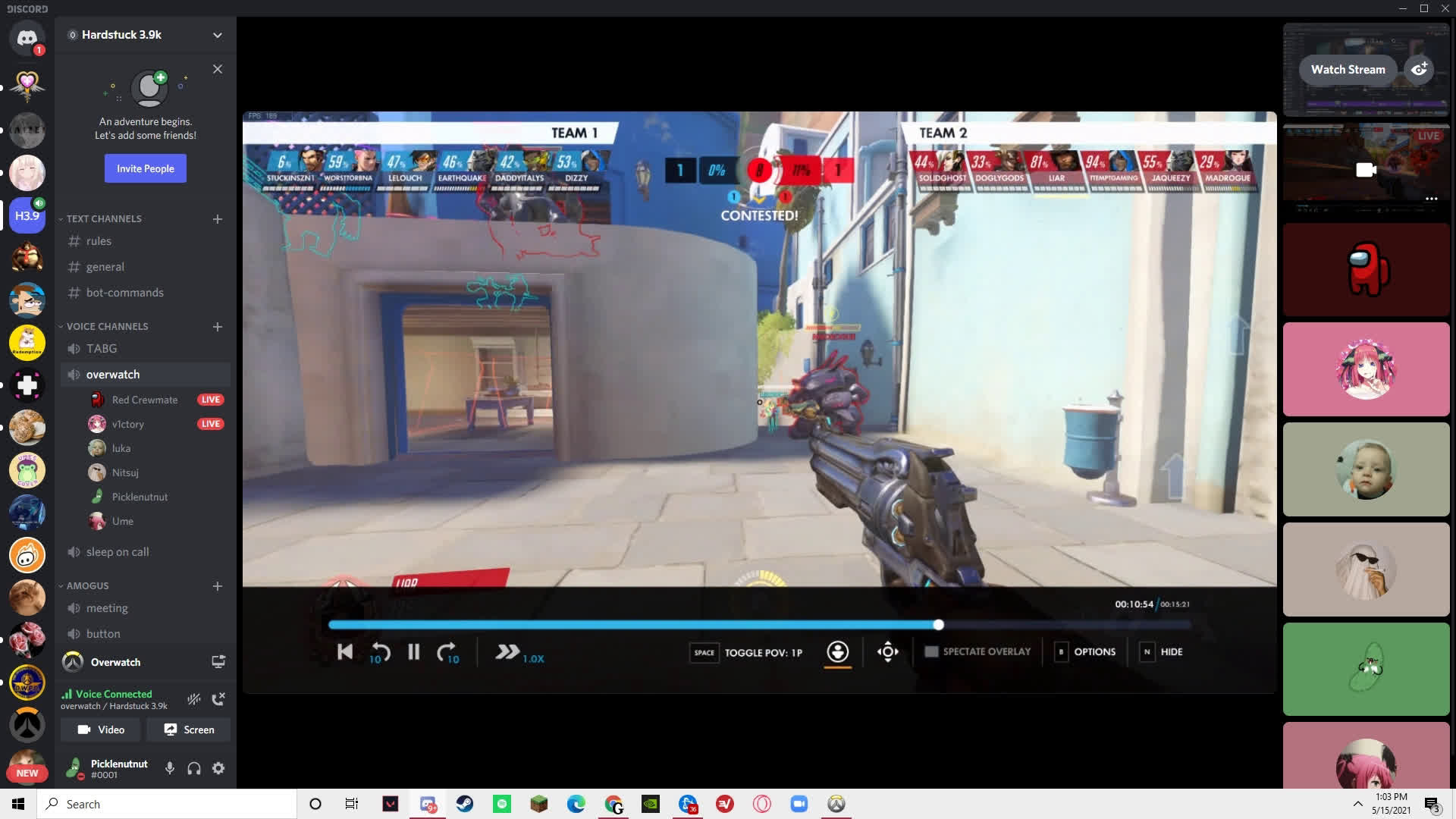Click the Invite People button
1456x819 pixels.
[x=145, y=168]
